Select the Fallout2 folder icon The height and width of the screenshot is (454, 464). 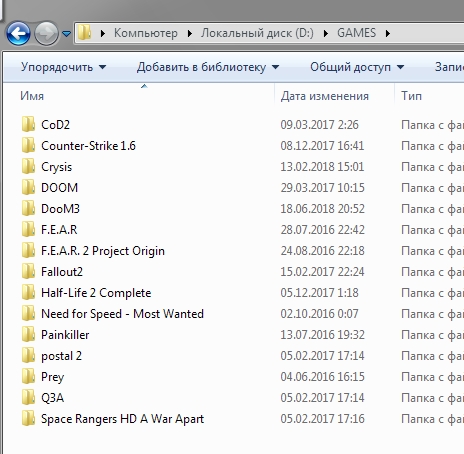[28, 271]
